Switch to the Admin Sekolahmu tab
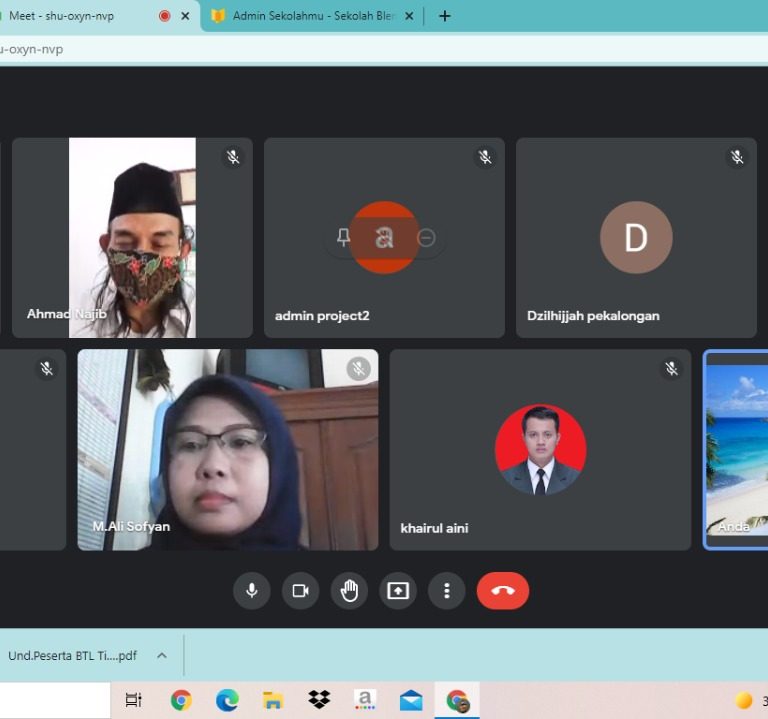This screenshot has width=768, height=719. 313,16
